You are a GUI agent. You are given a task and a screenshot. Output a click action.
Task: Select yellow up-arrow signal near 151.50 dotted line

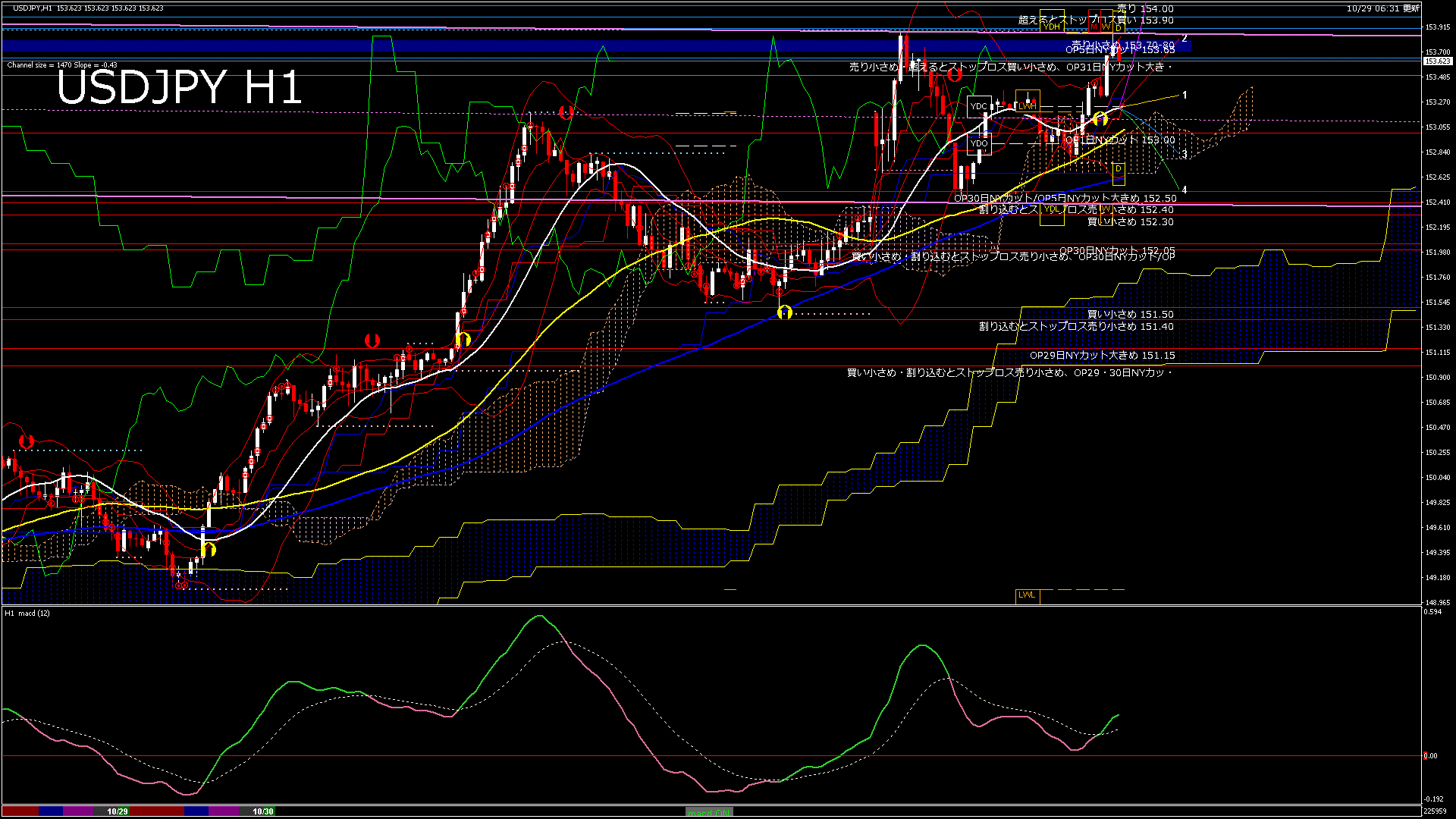coord(785,312)
